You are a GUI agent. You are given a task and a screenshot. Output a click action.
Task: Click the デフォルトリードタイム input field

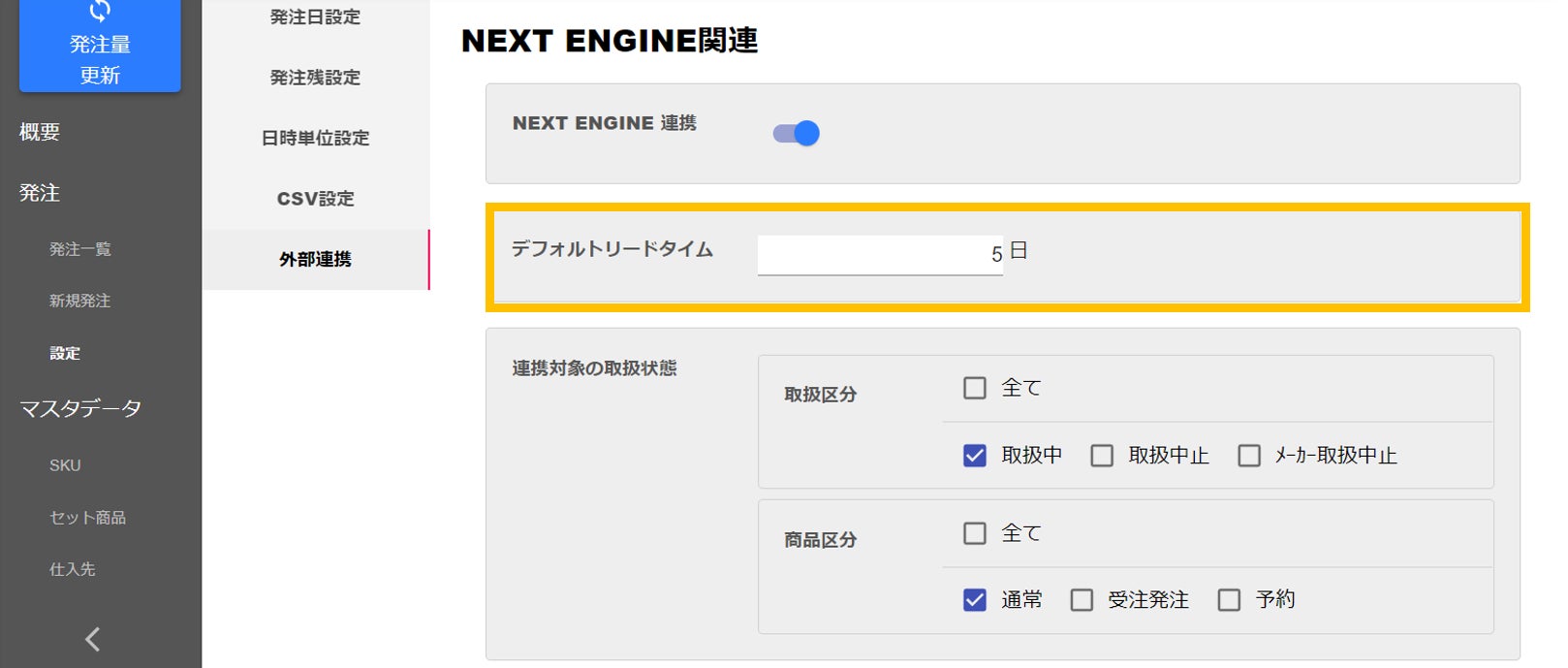coord(879,255)
